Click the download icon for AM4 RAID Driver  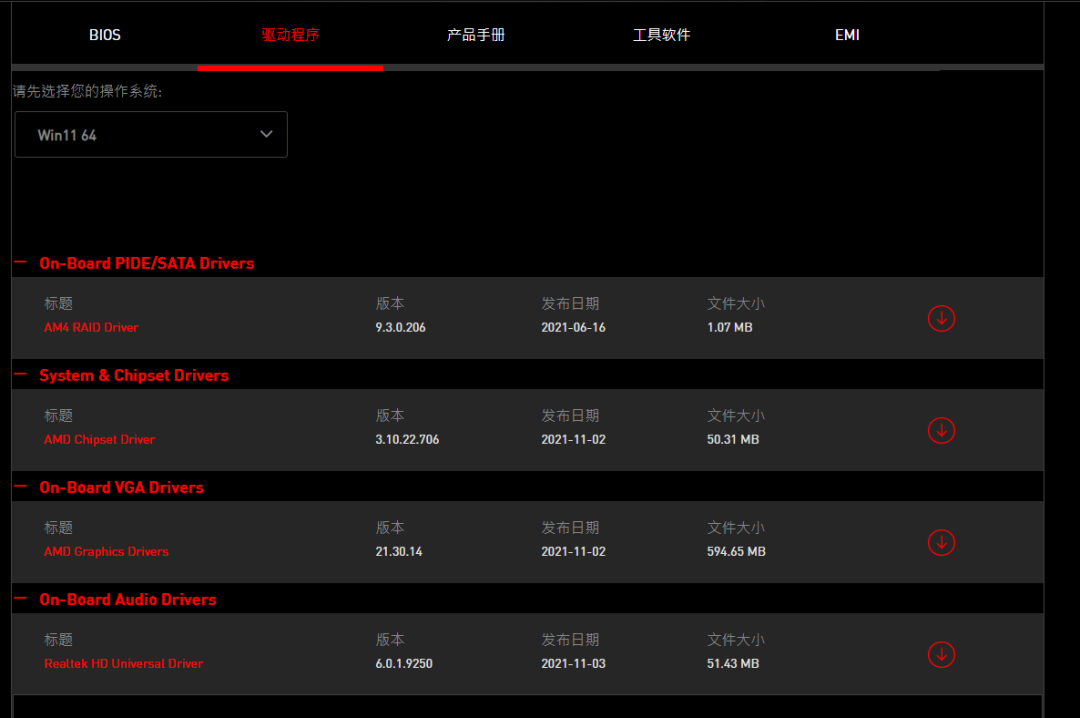pyautogui.click(x=941, y=318)
